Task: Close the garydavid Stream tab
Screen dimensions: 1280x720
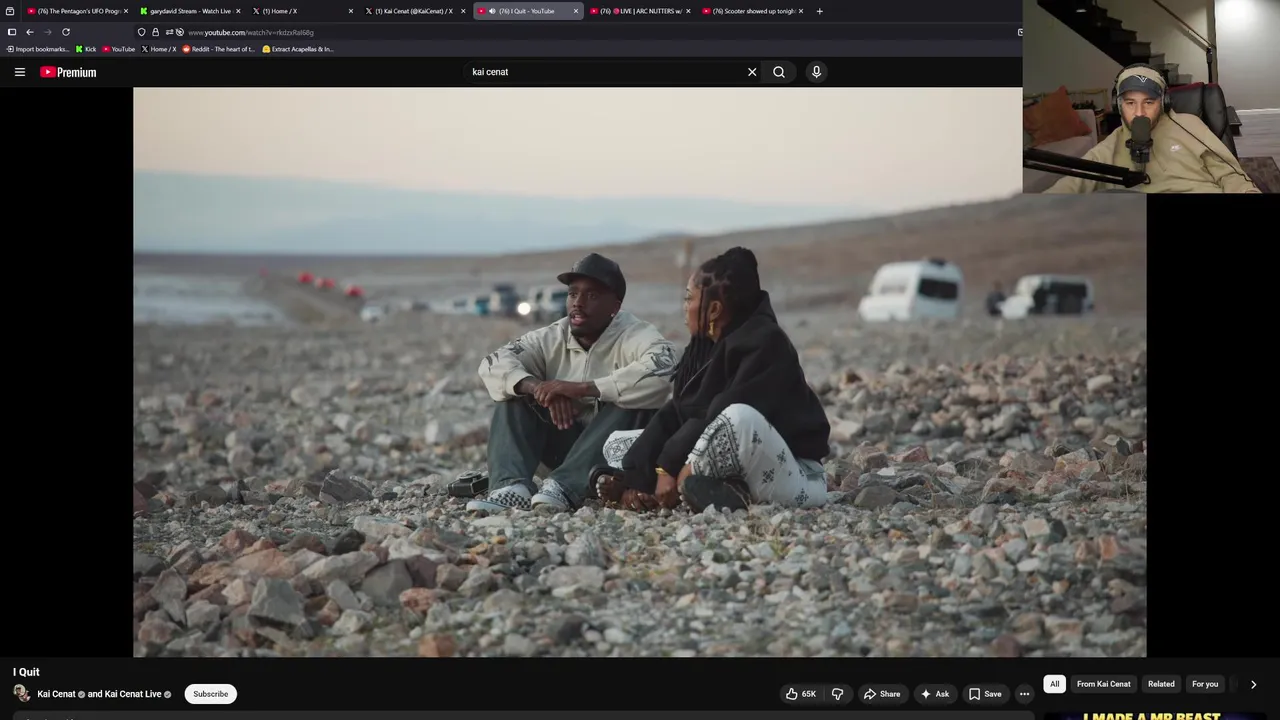Action: point(238,11)
